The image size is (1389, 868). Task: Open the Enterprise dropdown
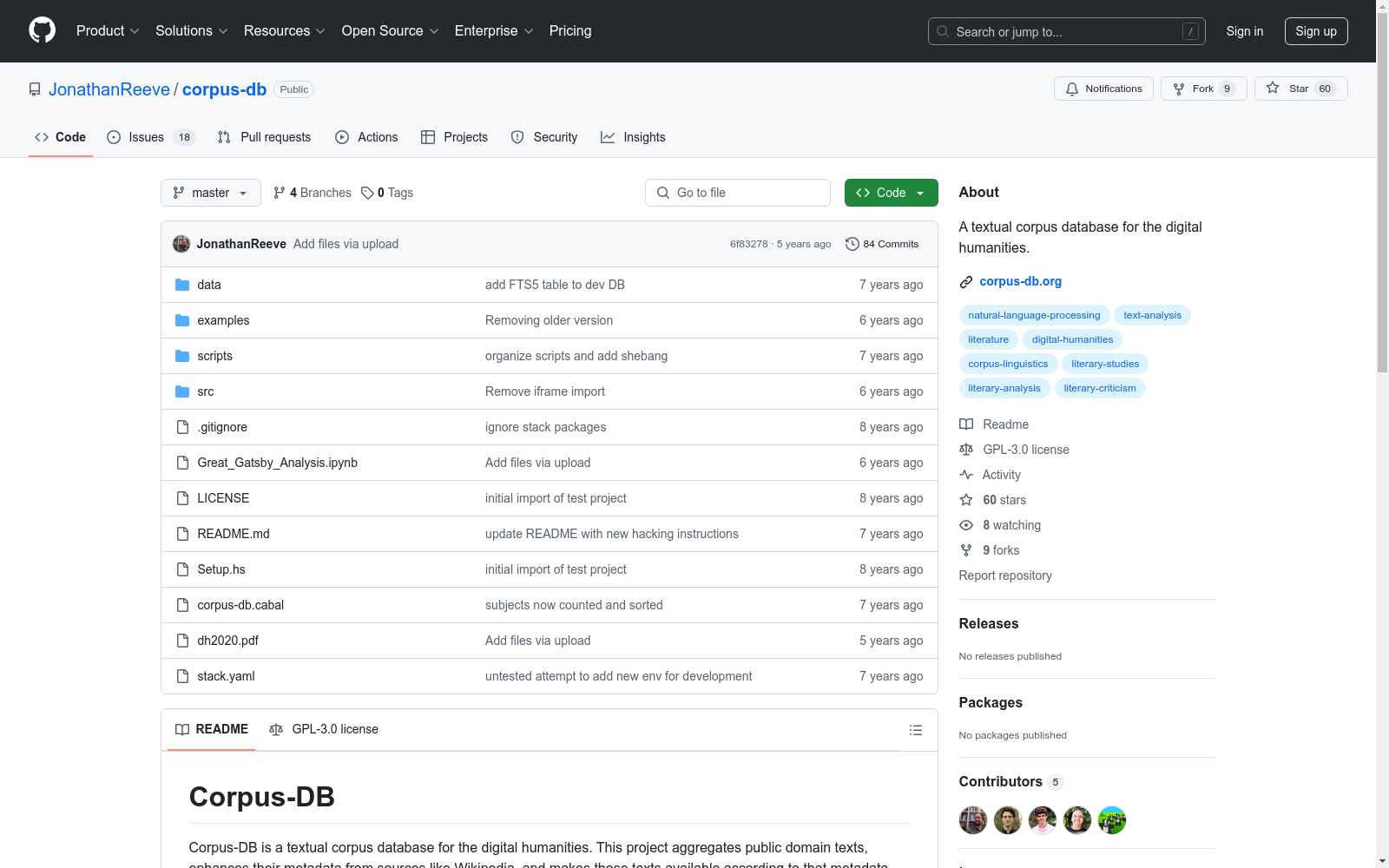(x=494, y=31)
